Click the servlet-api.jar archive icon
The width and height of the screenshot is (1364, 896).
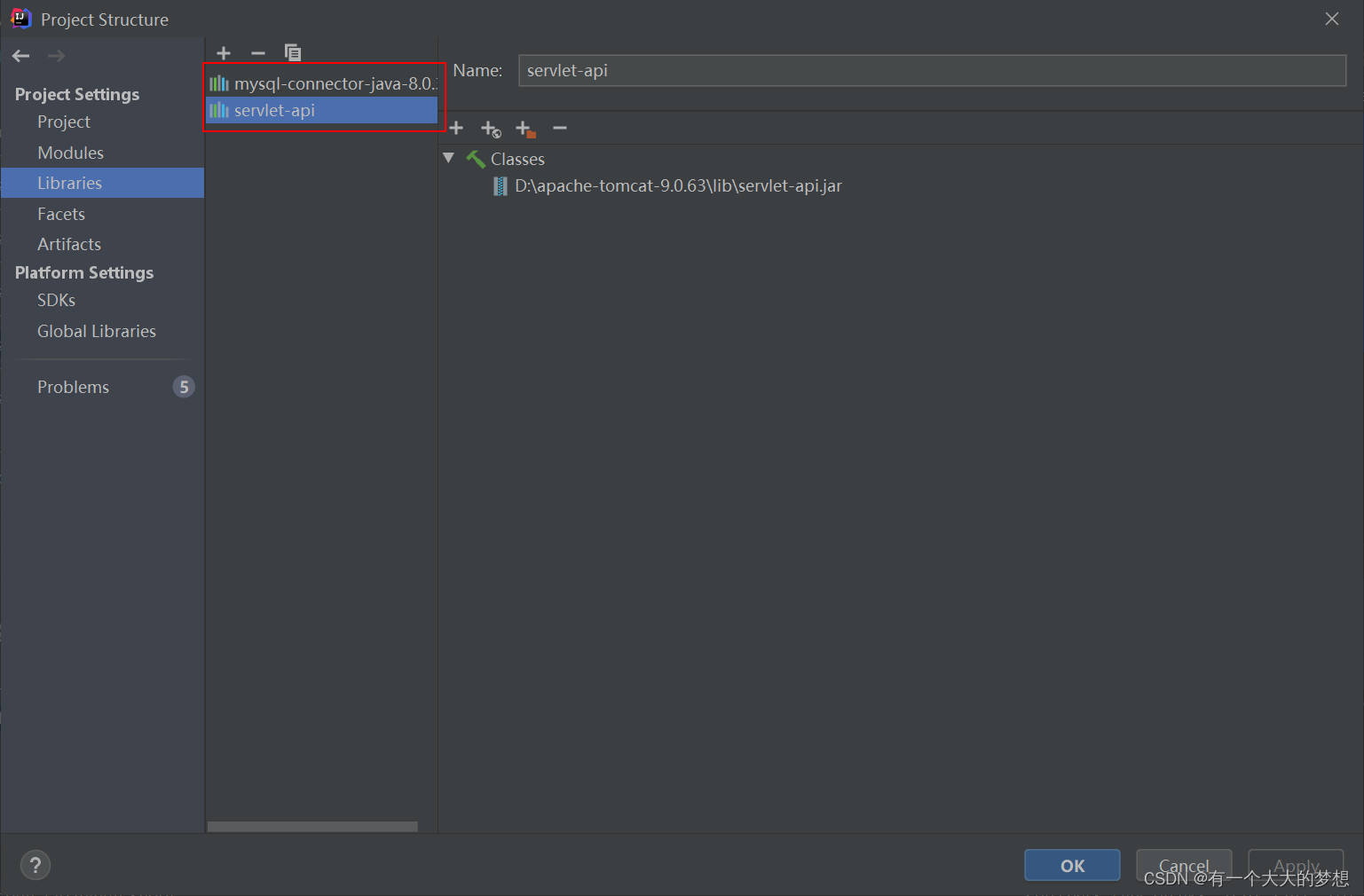click(501, 186)
